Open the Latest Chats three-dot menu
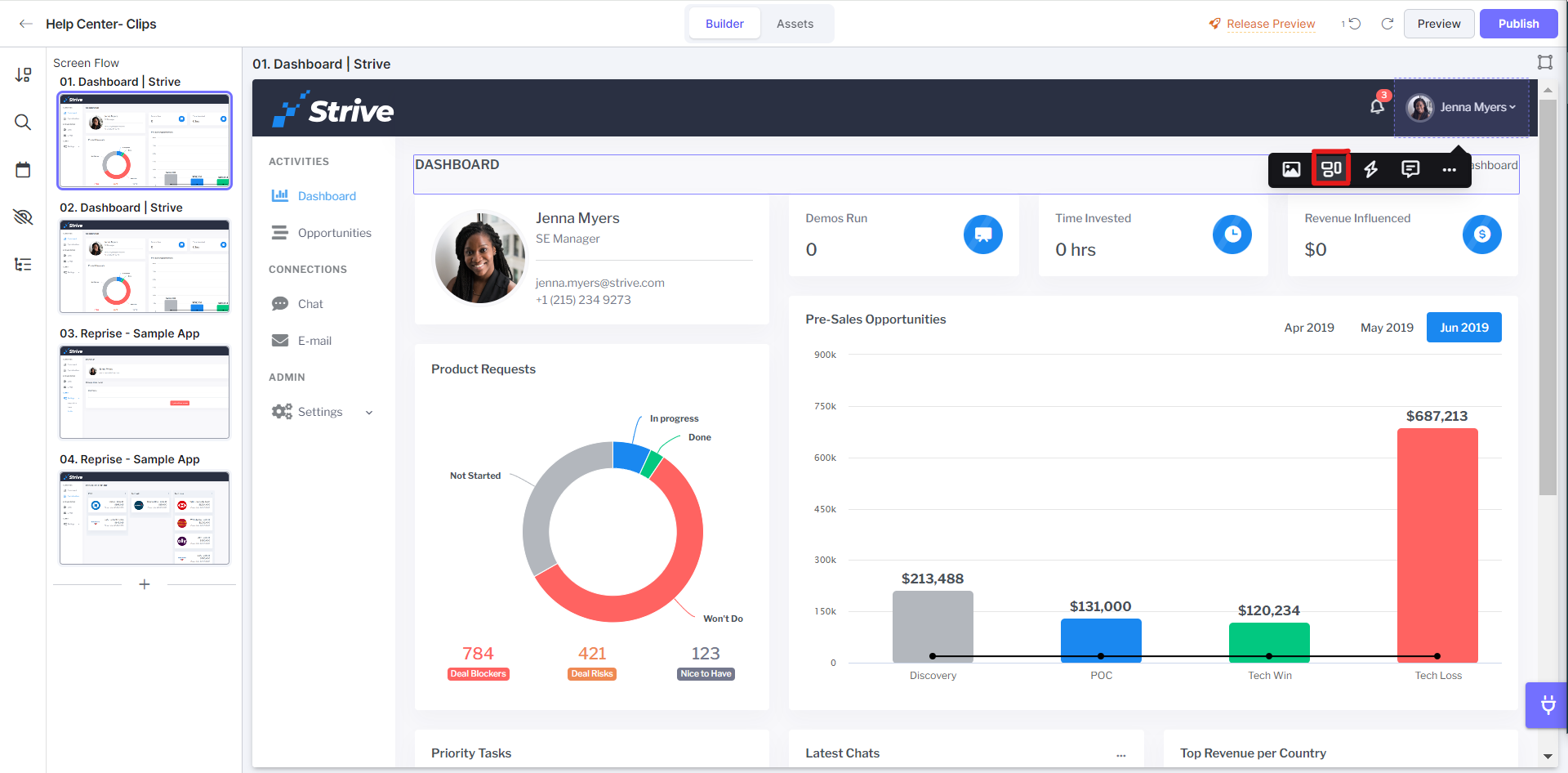The height and width of the screenshot is (773, 1568). click(x=1121, y=755)
